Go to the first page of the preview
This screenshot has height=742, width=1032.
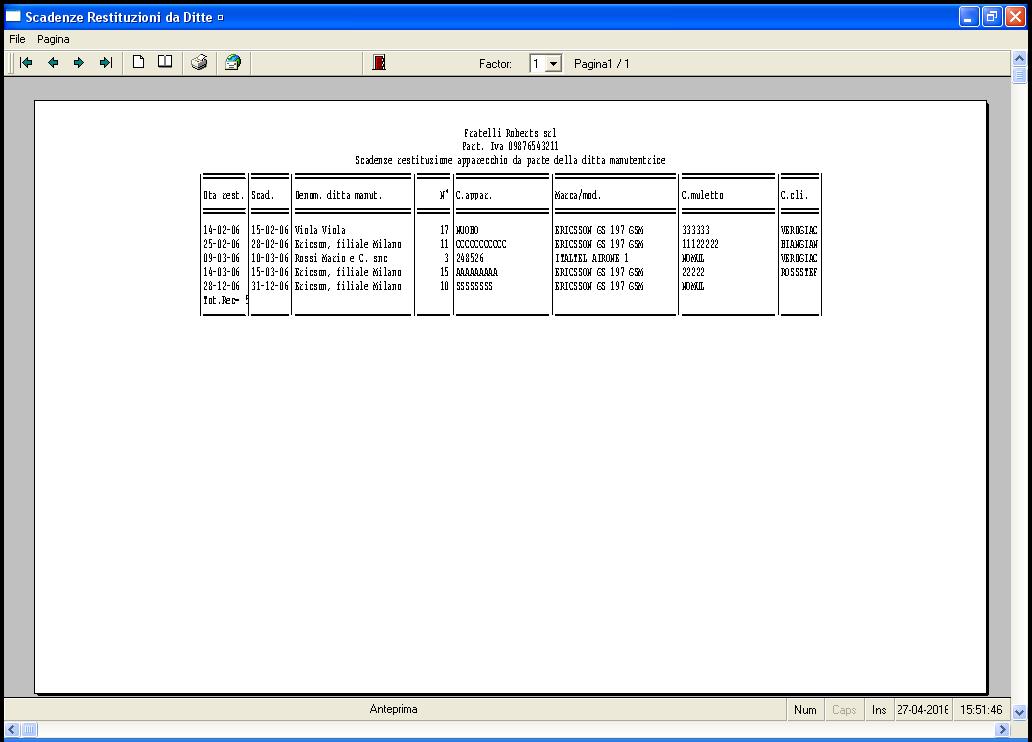pyautogui.click(x=26, y=63)
